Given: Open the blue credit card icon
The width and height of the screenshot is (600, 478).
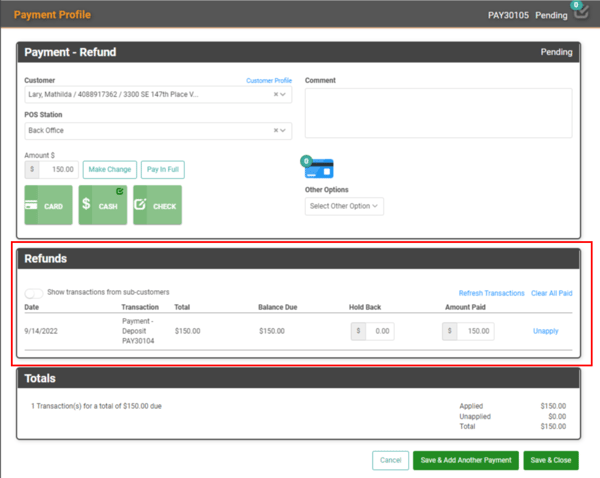Looking at the screenshot, I should (319, 168).
